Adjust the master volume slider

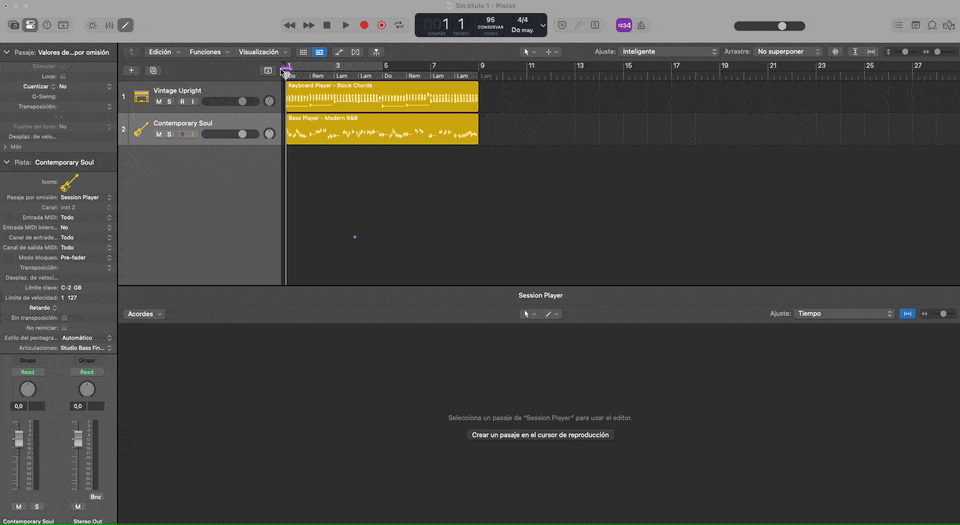pos(770,26)
